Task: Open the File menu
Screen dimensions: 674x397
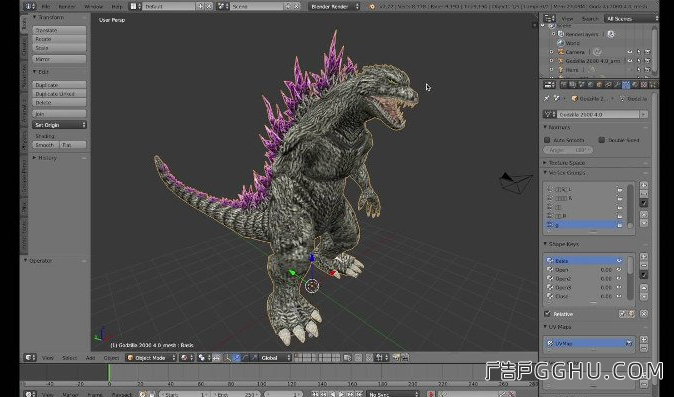Action: tap(46, 6)
